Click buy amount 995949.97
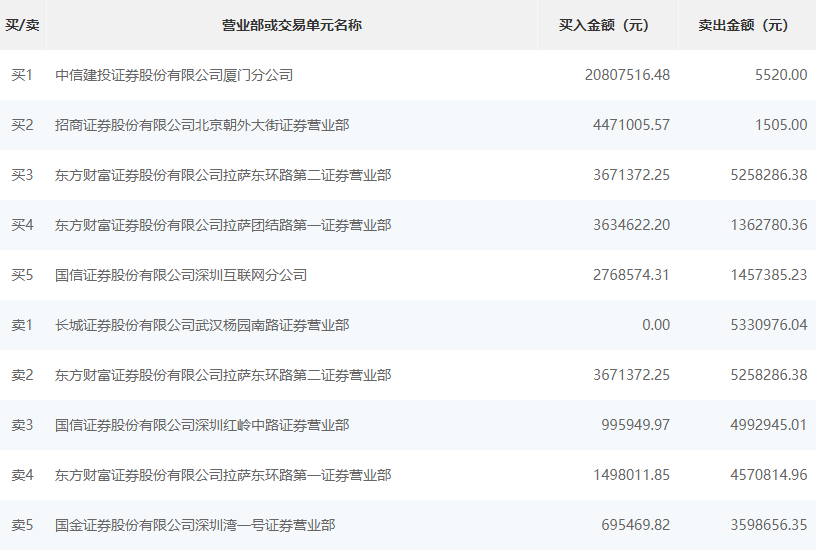Image resolution: width=817 pixels, height=550 pixels. pos(636,425)
